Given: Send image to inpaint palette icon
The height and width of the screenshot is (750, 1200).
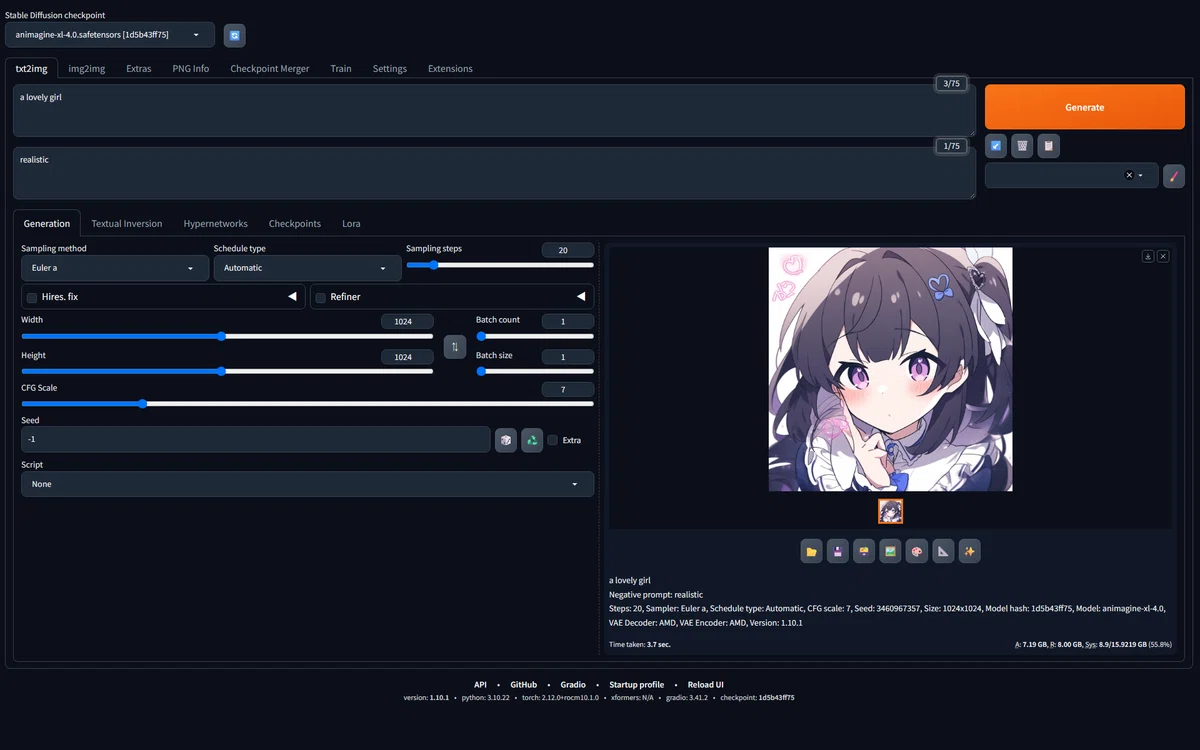Looking at the screenshot, I should 917,551.
